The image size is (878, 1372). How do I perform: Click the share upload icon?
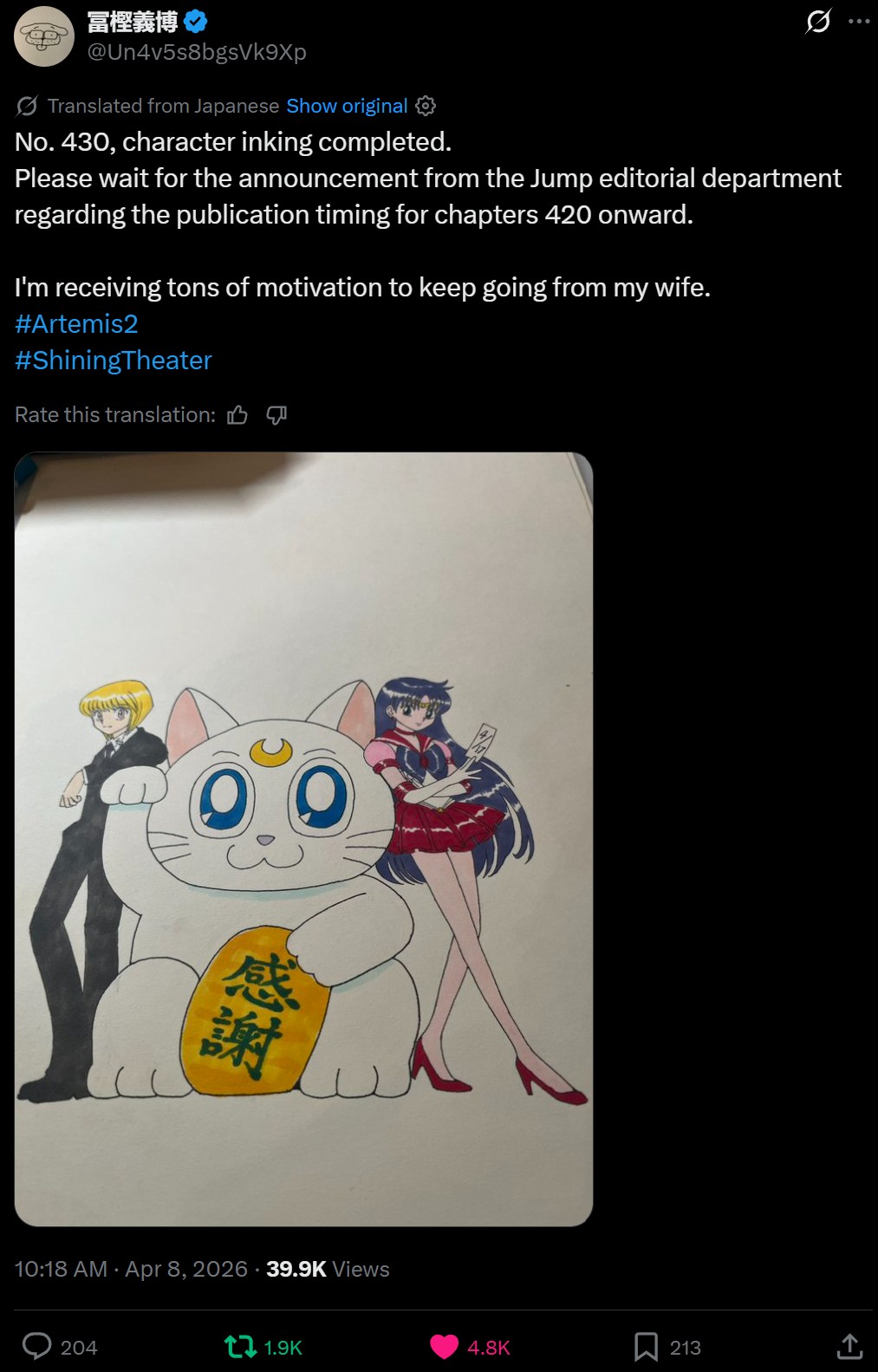[x=849, y=1346]
